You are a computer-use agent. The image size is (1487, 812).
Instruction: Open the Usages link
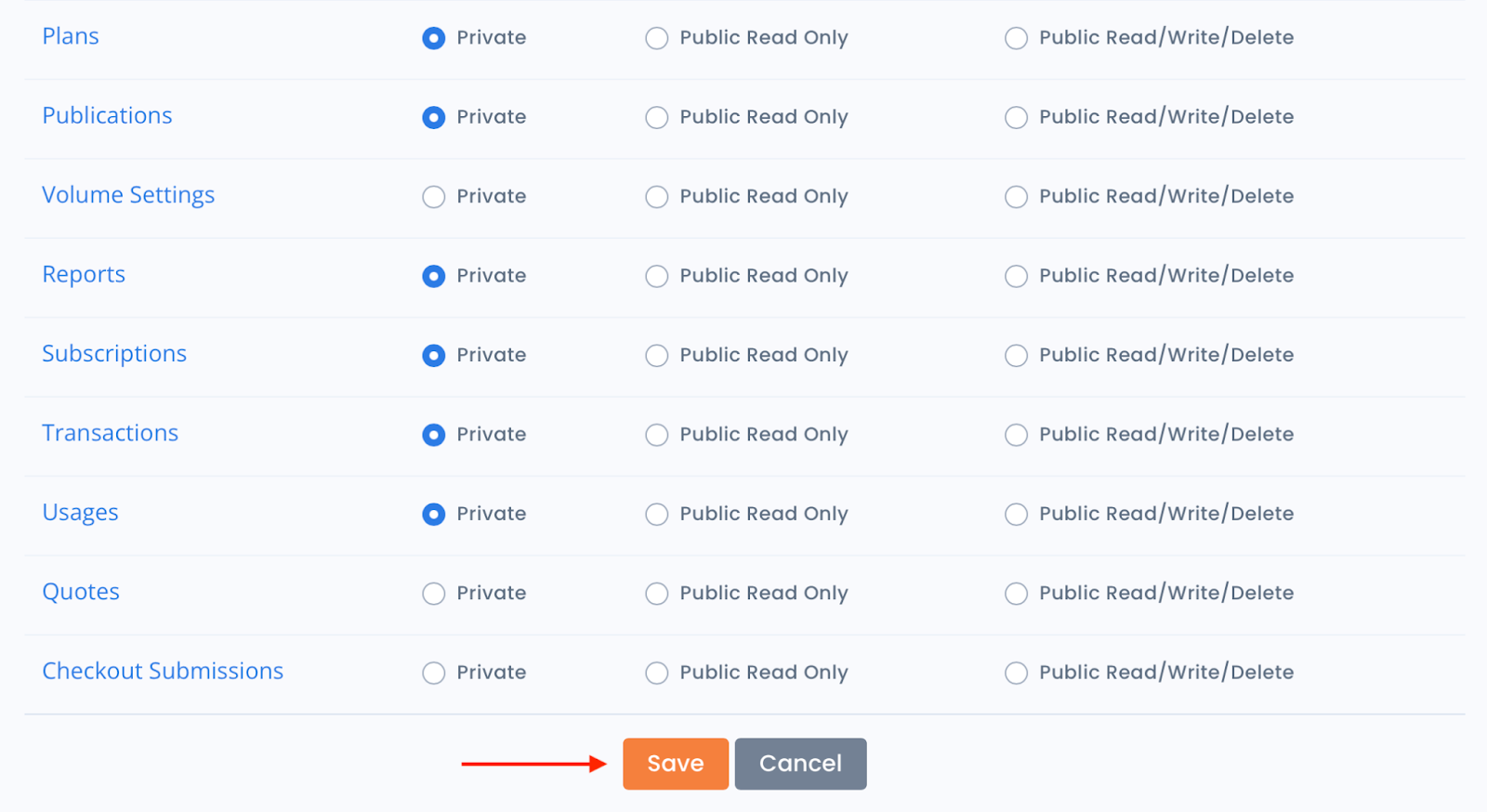pos(80,513)
